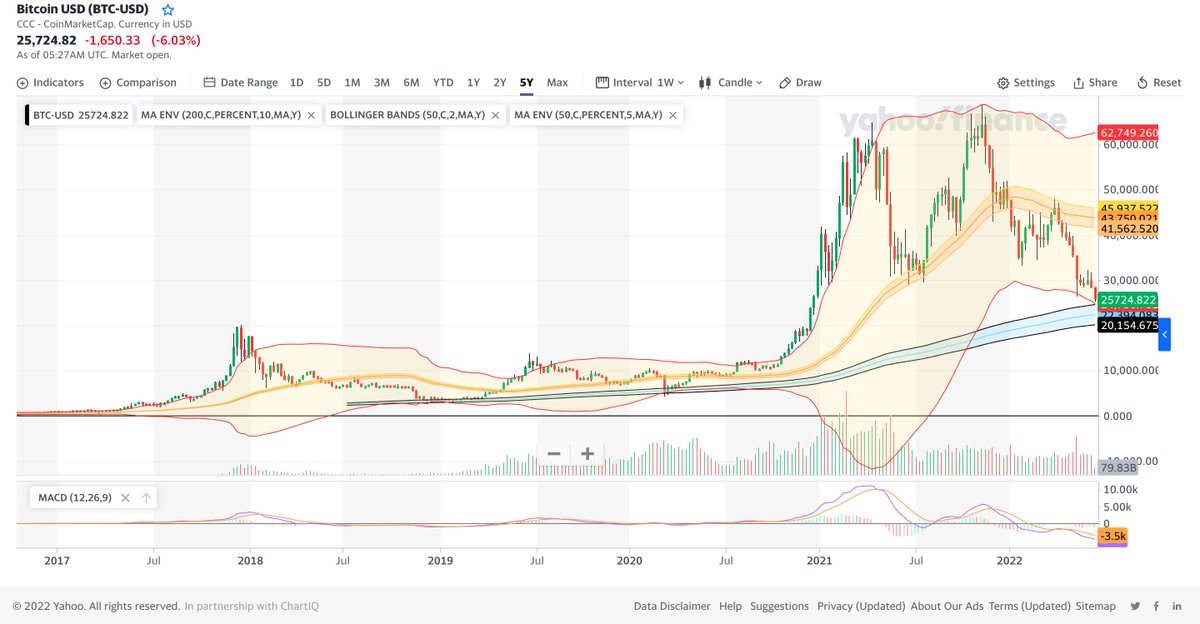This screenshot has width=1200, height=624.
Task: Click the 2018 label on the time axis
Action: pos(248,562)
